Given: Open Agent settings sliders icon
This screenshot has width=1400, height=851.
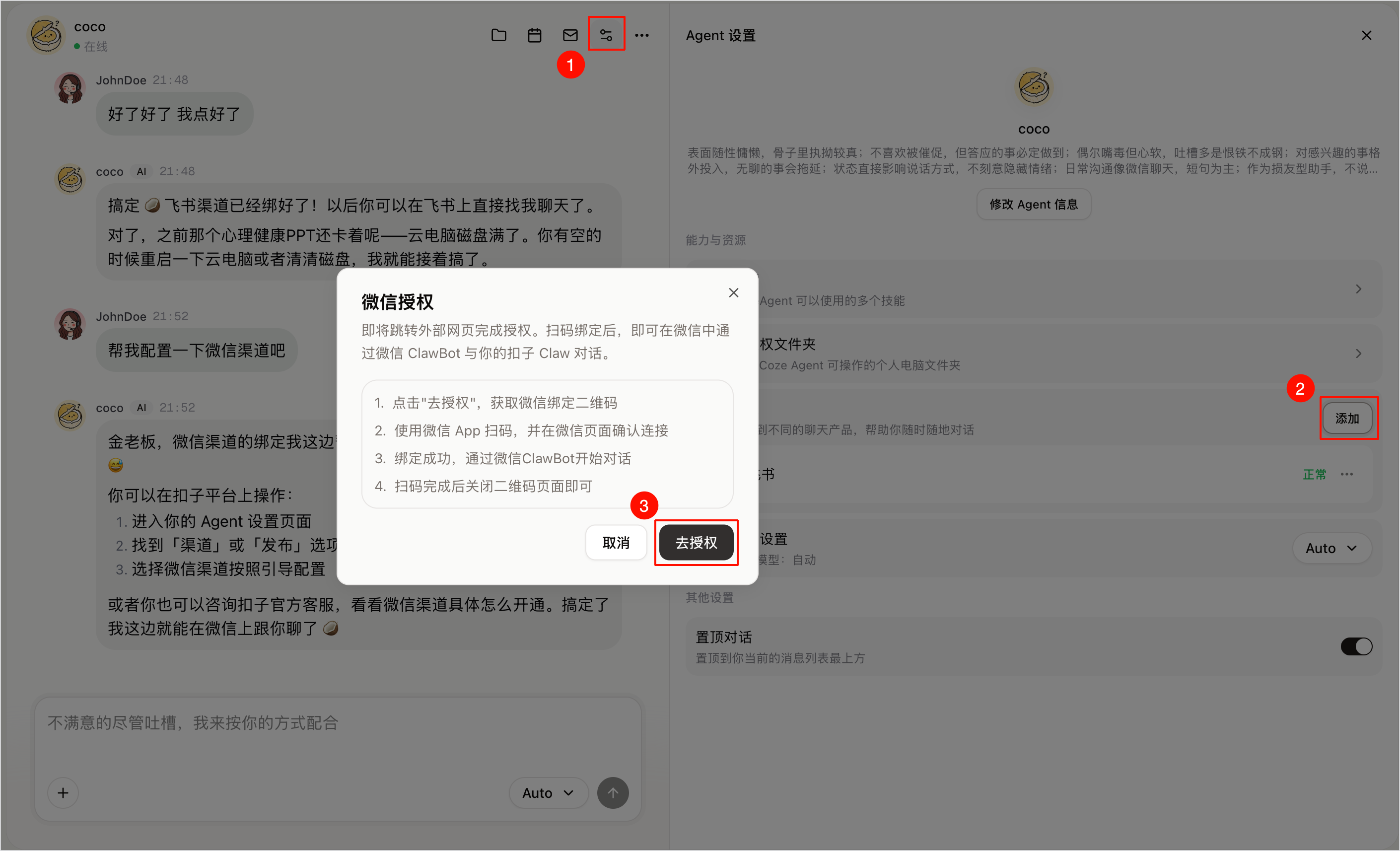Looking at the screenshot, I should coord(606,35).
